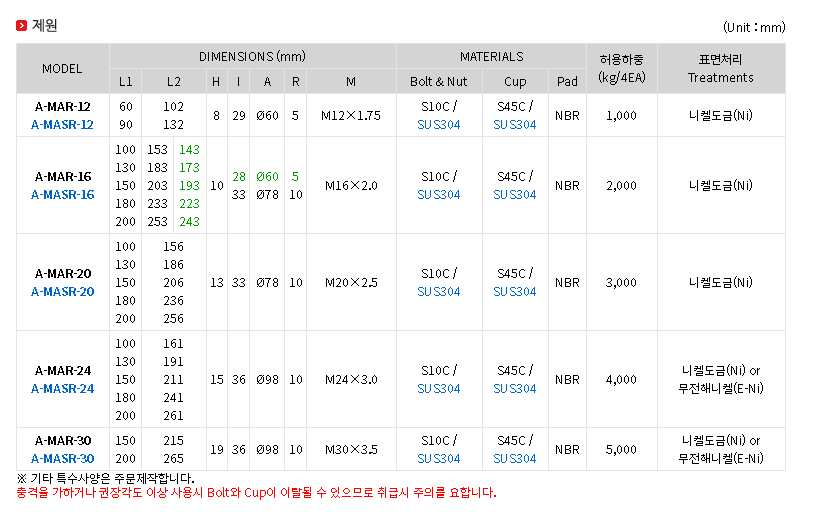This screenshot has height=519, width=825.
Task: Click thread size M16×2.0
Action: (x=351, y=186)
